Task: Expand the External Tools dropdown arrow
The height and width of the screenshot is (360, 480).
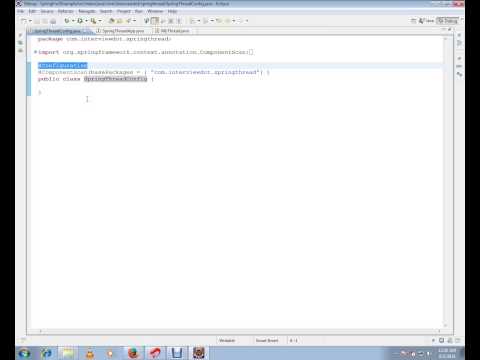Action: [x=100, y=21]
